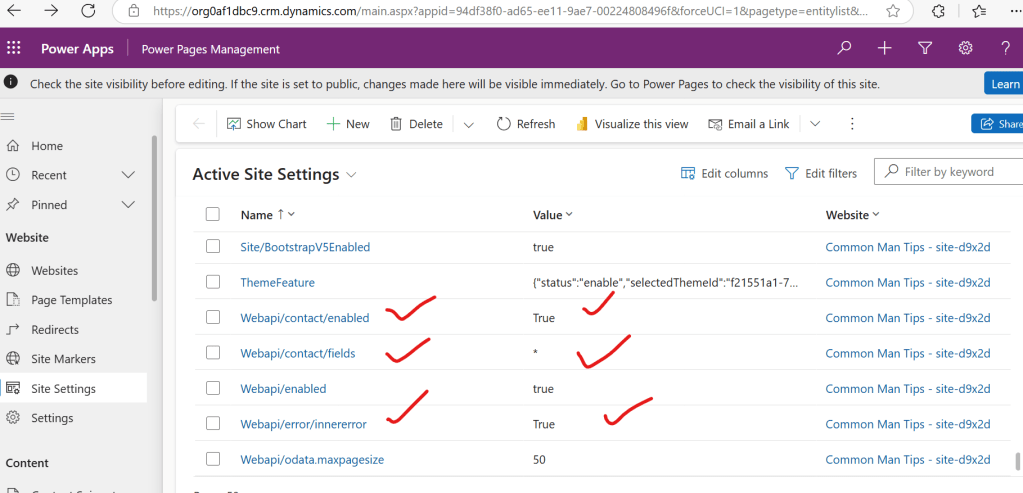
Task: Click the plus icon in purple header
Action: point(885,48)
